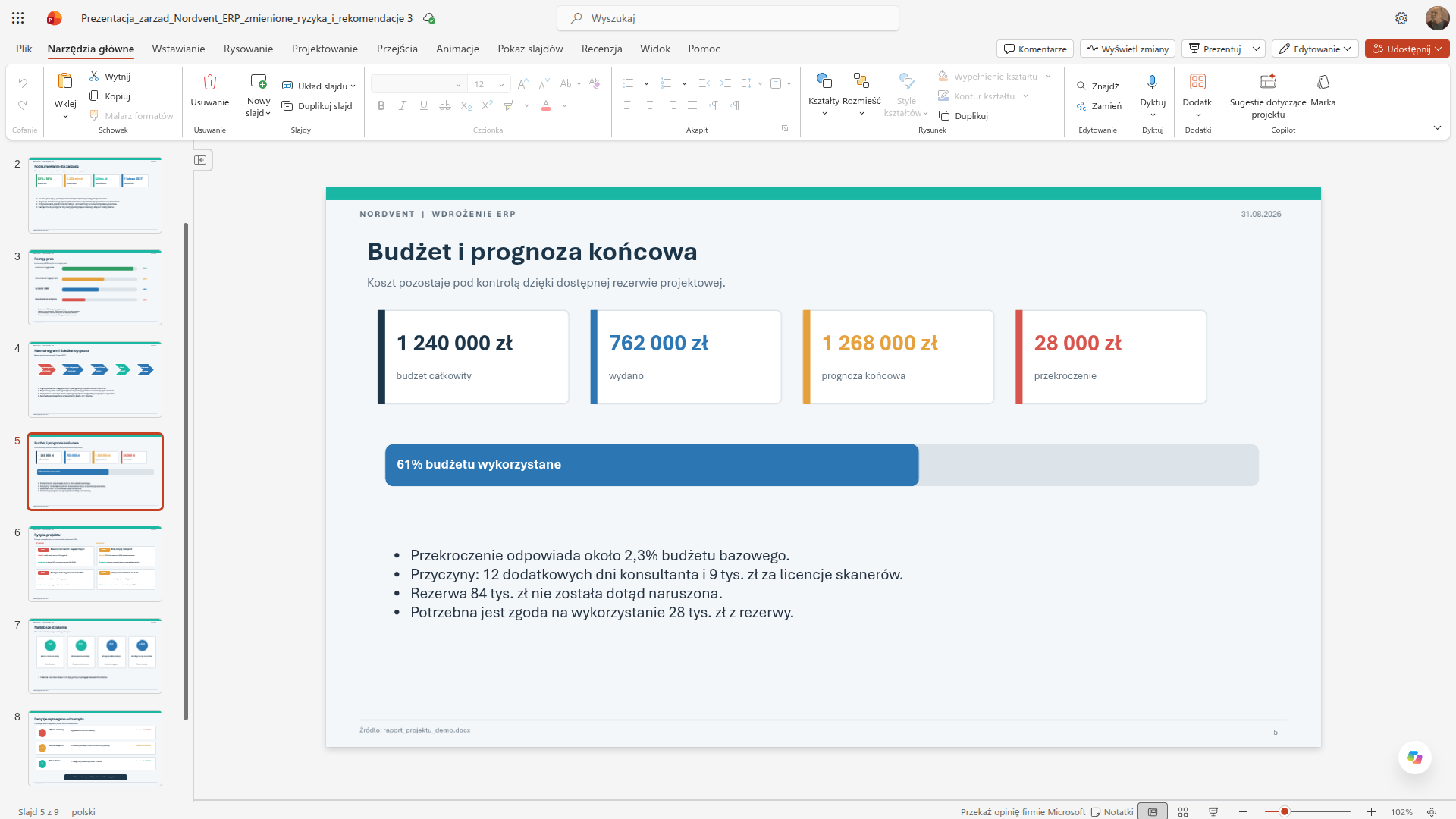1456x819 pixels.
Task: Toggle subscript formatting
Action: (x=466, y=105)
